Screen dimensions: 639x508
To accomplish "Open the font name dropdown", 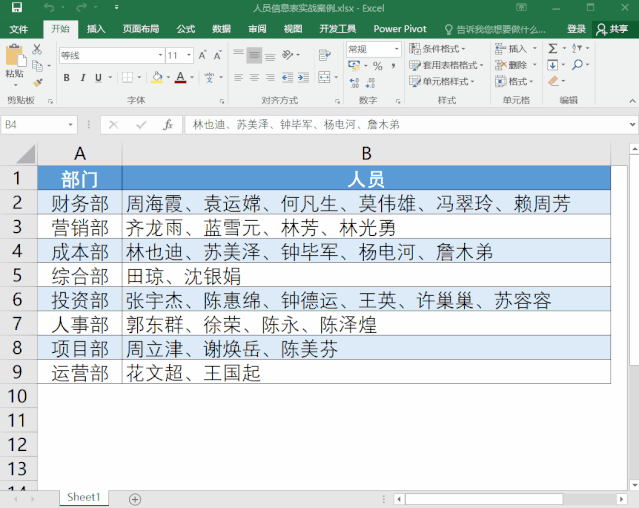I will tap(160, 55).
